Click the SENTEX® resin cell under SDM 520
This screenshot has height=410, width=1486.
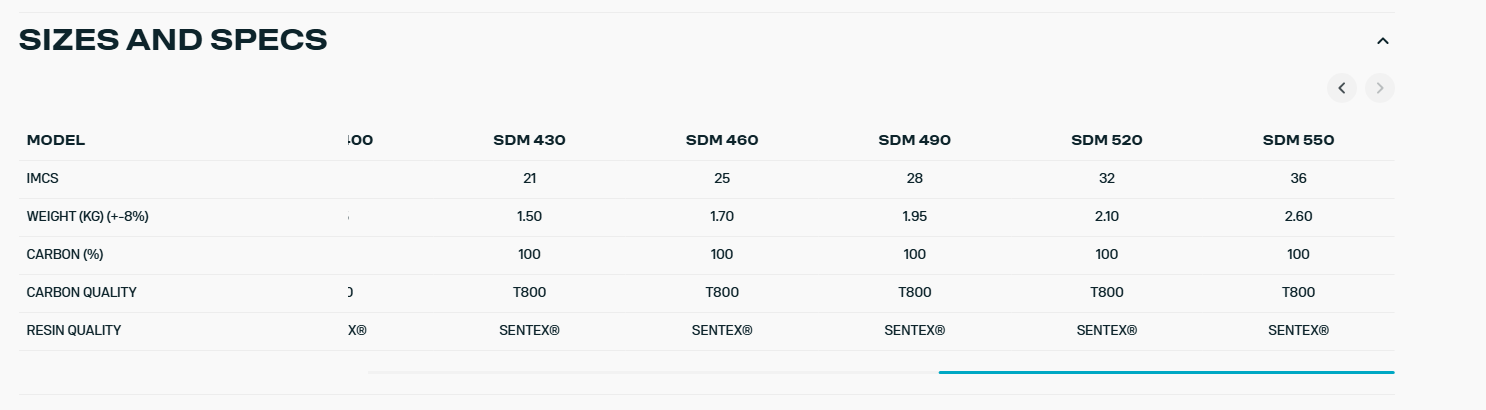(x=1106, y=330)
